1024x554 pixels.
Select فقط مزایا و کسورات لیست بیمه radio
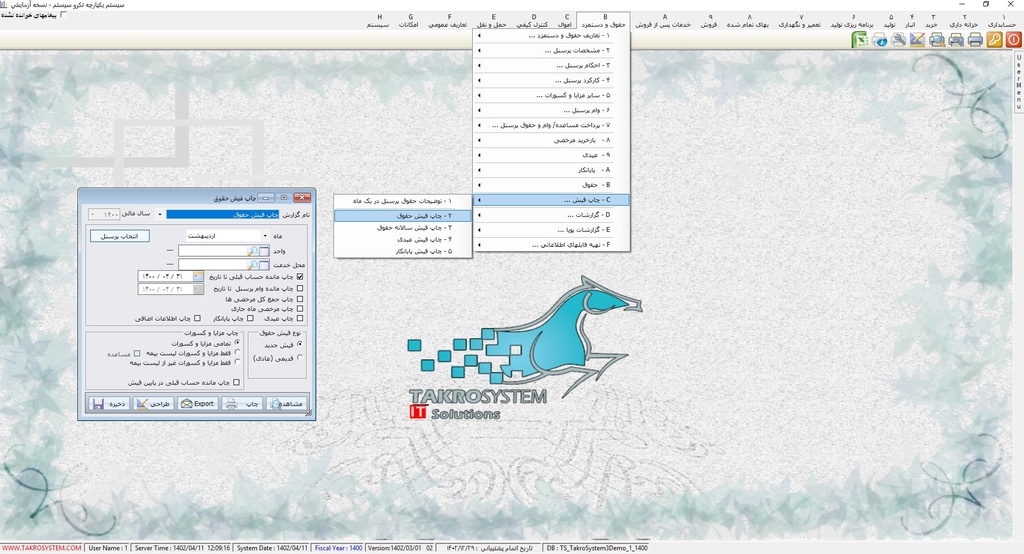pos(237,352)
